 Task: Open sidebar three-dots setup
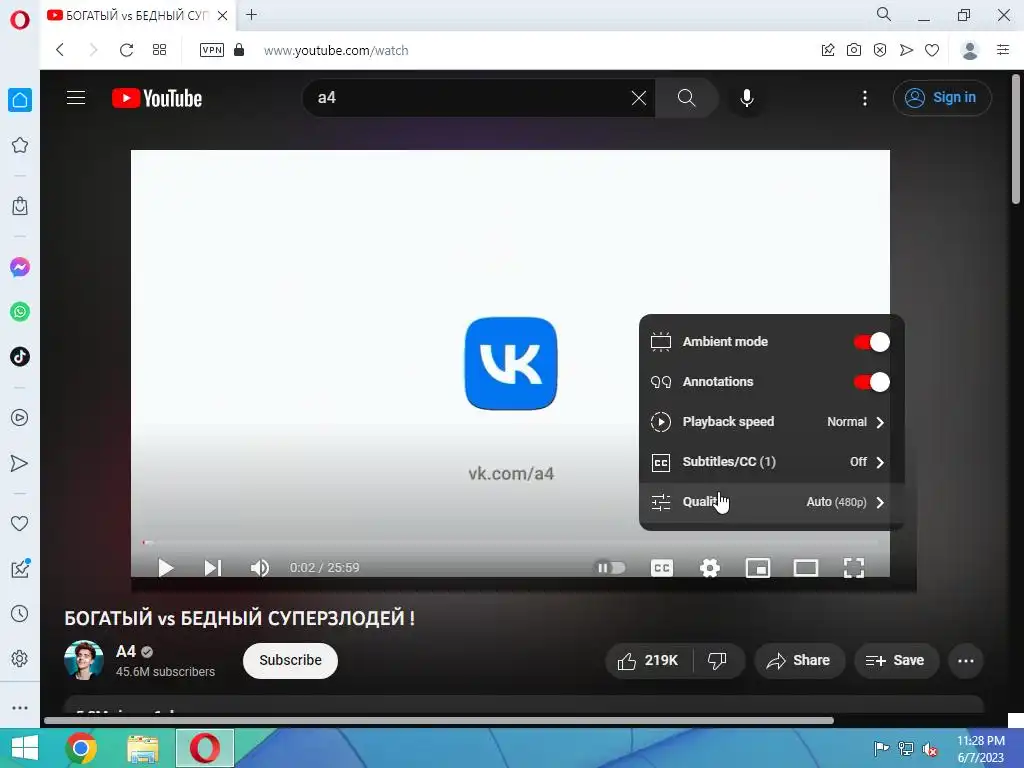(20, 707)
